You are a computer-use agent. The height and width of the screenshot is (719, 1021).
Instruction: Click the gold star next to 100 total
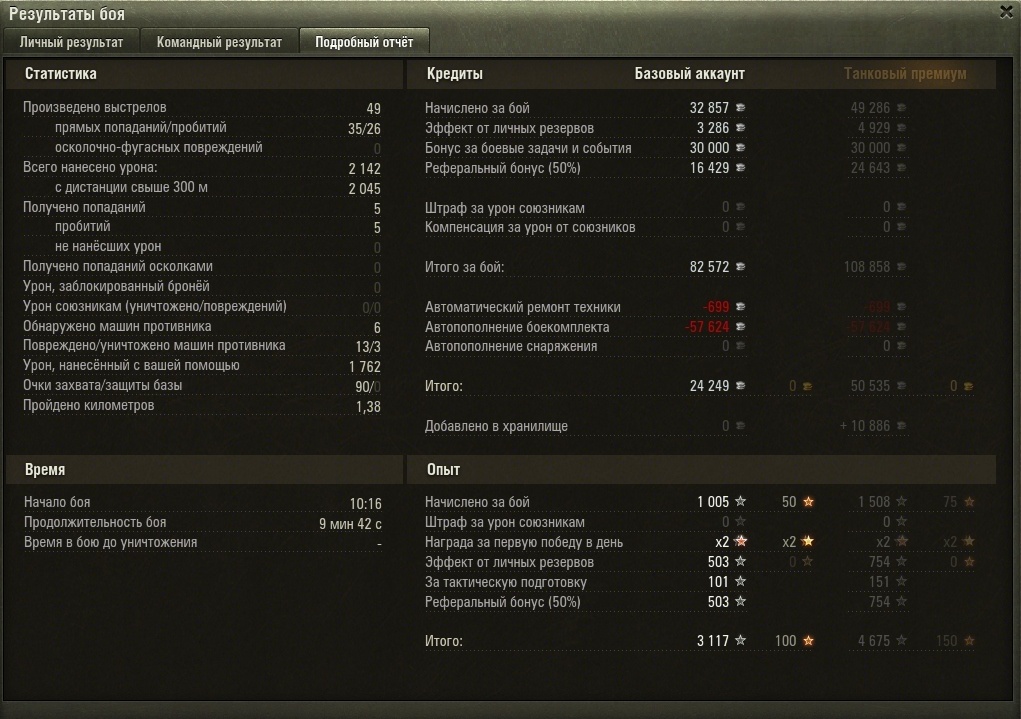coord(808,641)
